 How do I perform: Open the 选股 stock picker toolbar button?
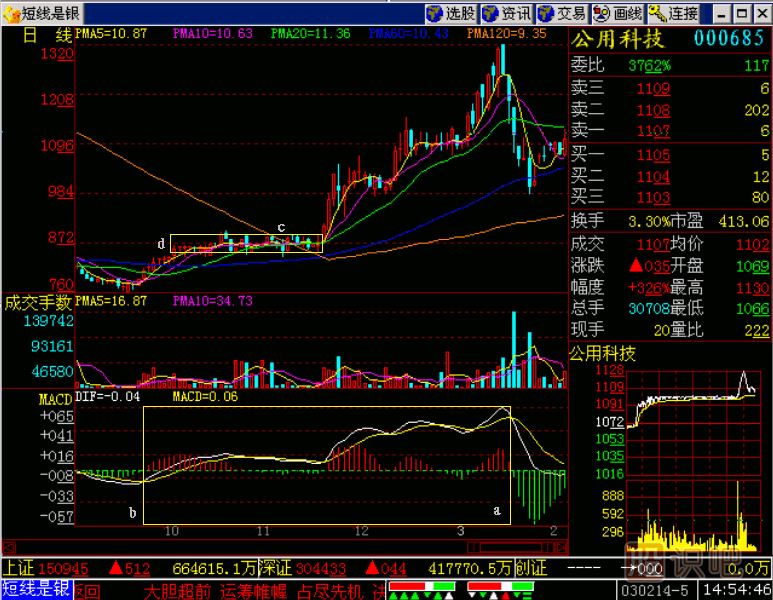tap(450, 13)
